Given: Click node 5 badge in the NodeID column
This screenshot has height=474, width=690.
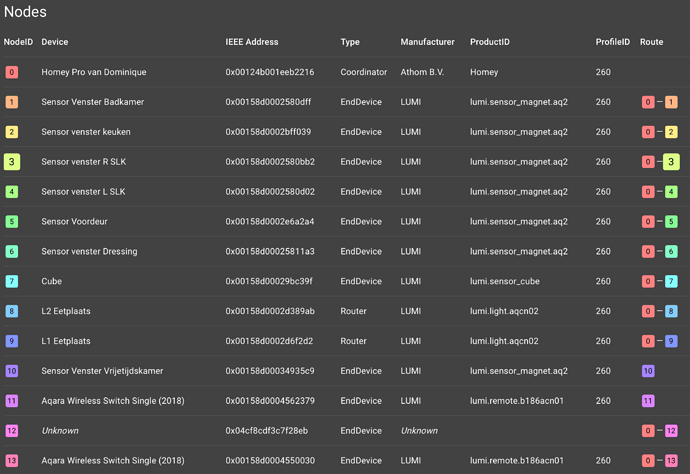Looking at the screenshot, I should pyautogui.click(x=12, y=221).
